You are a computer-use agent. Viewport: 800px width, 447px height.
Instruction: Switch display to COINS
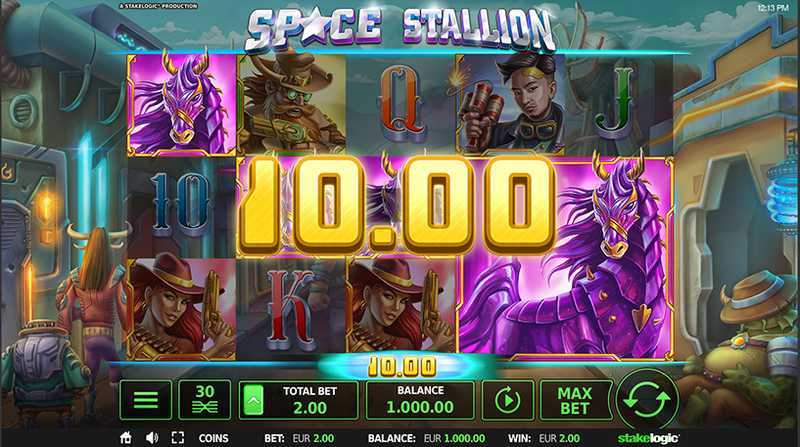click(213, 438)
